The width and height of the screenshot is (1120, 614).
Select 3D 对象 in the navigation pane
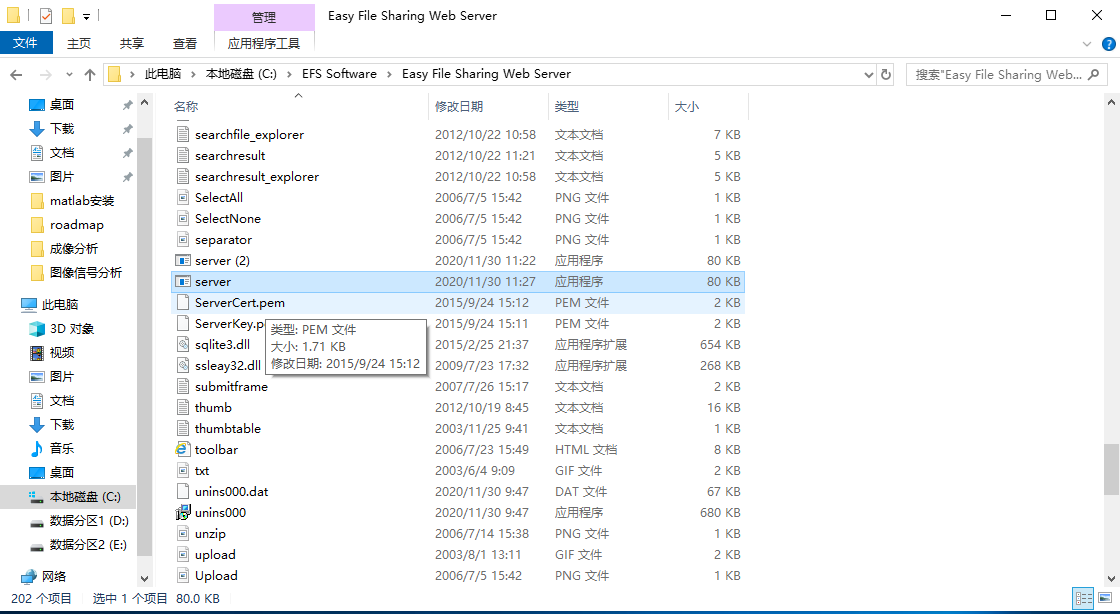click(x=72, y=329)
